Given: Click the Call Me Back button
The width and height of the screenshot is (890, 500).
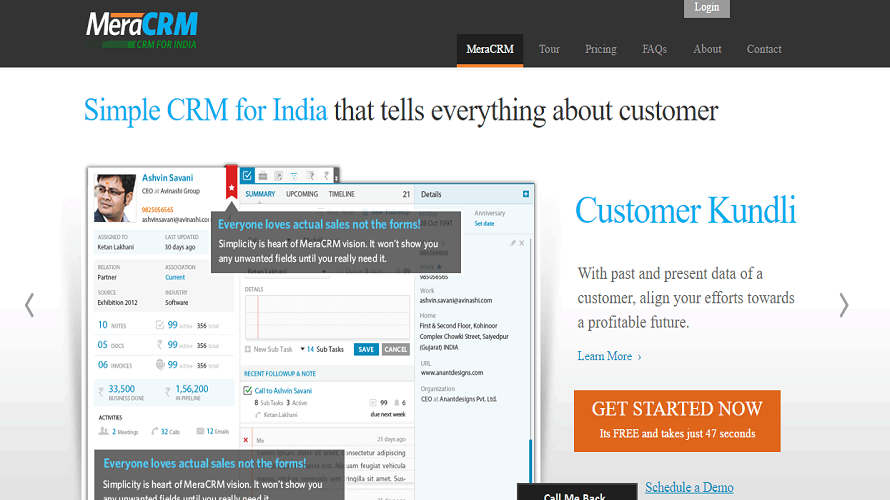Looking at the screenshot, I should point(577,492).
